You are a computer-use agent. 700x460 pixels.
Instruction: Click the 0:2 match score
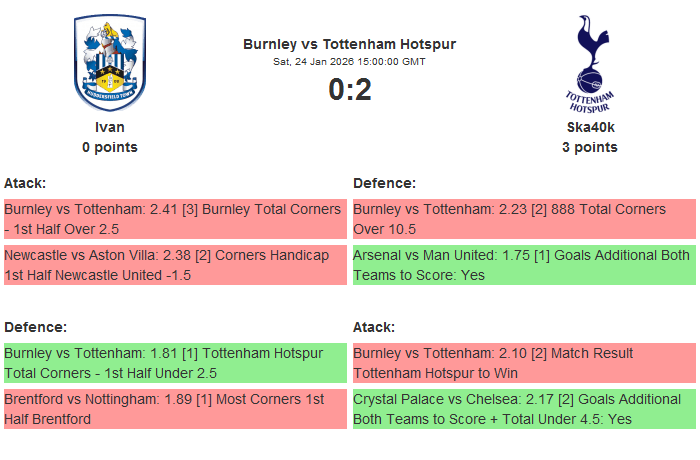(x=349, y=90)
